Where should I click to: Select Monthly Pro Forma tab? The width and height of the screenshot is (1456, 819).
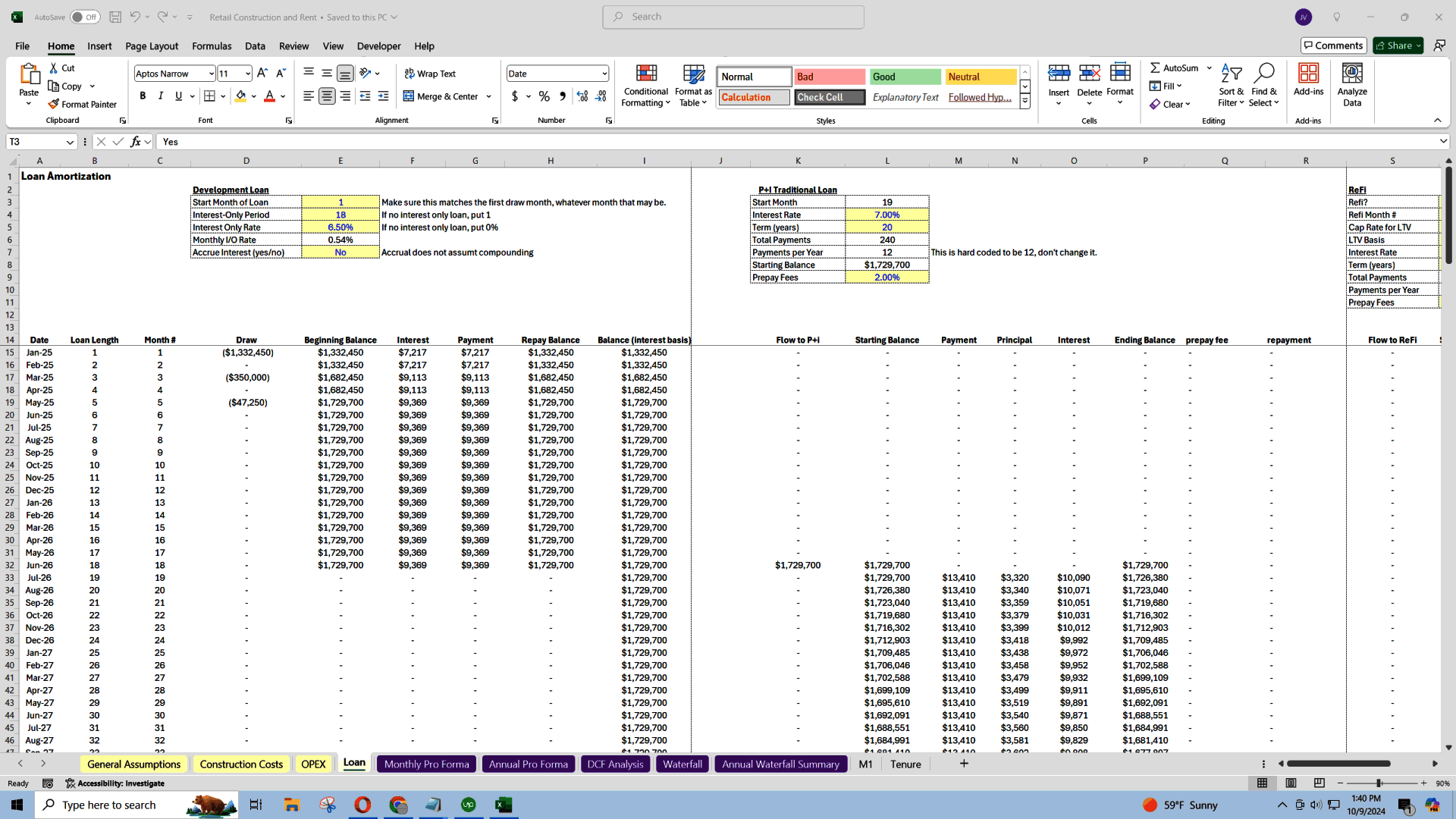425,764
